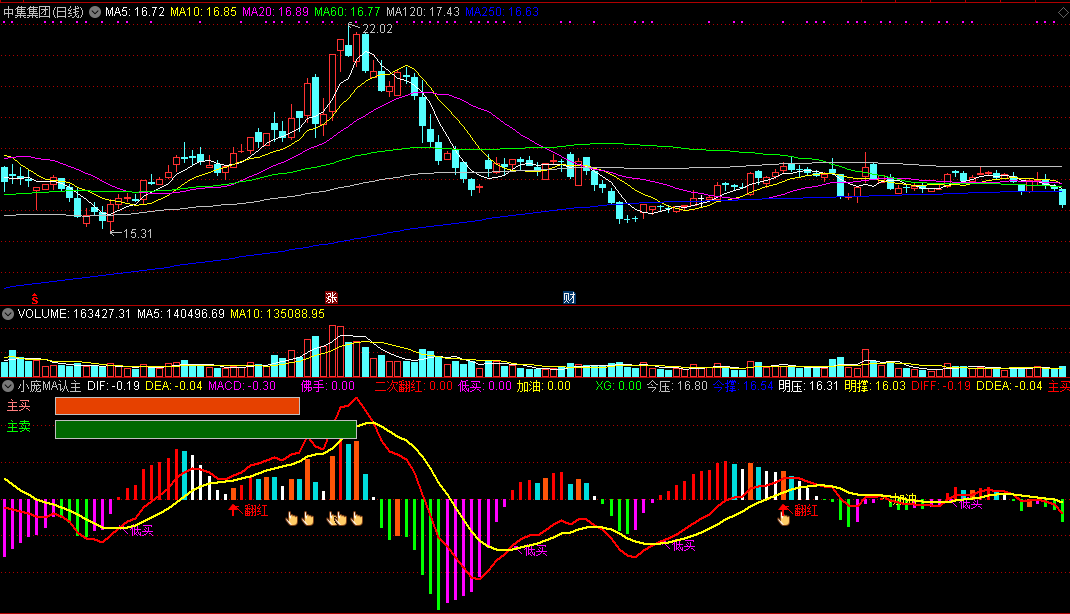Open the VOLUME panel dropdown icon
Viewport: 1070px width, 614px height.
(x=8, y=314)
